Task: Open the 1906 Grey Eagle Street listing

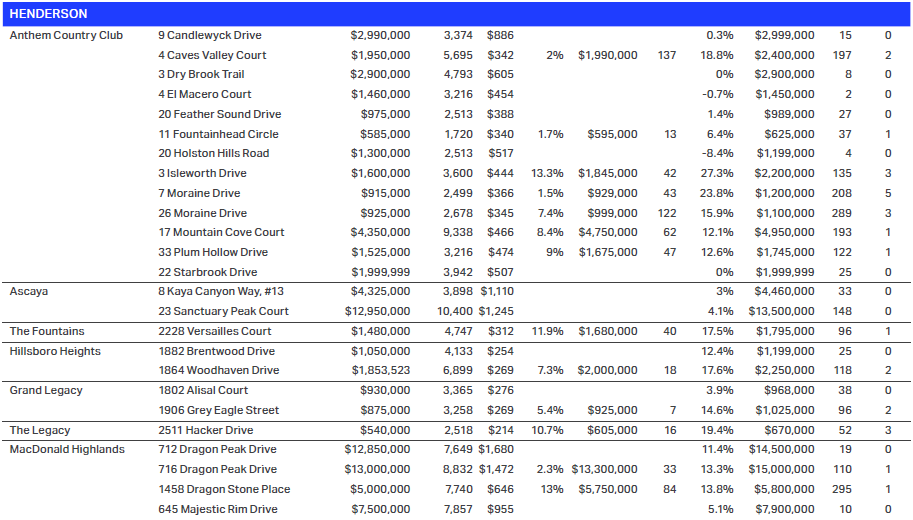Action: [218, 410]
